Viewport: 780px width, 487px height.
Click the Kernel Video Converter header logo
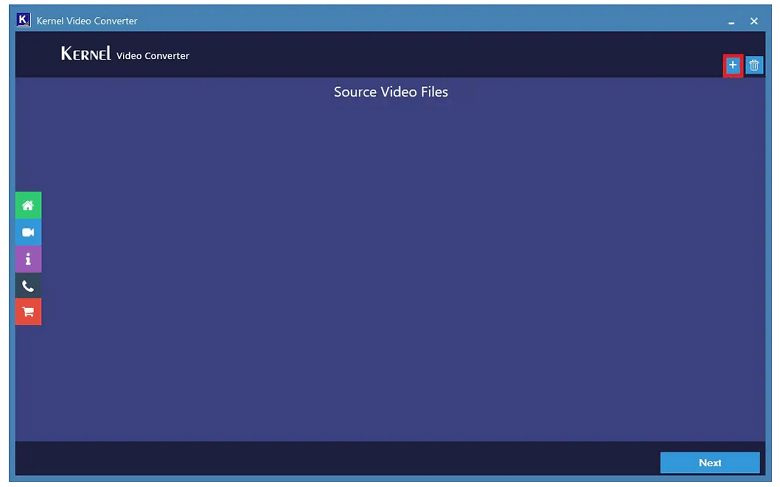point(125,54)
